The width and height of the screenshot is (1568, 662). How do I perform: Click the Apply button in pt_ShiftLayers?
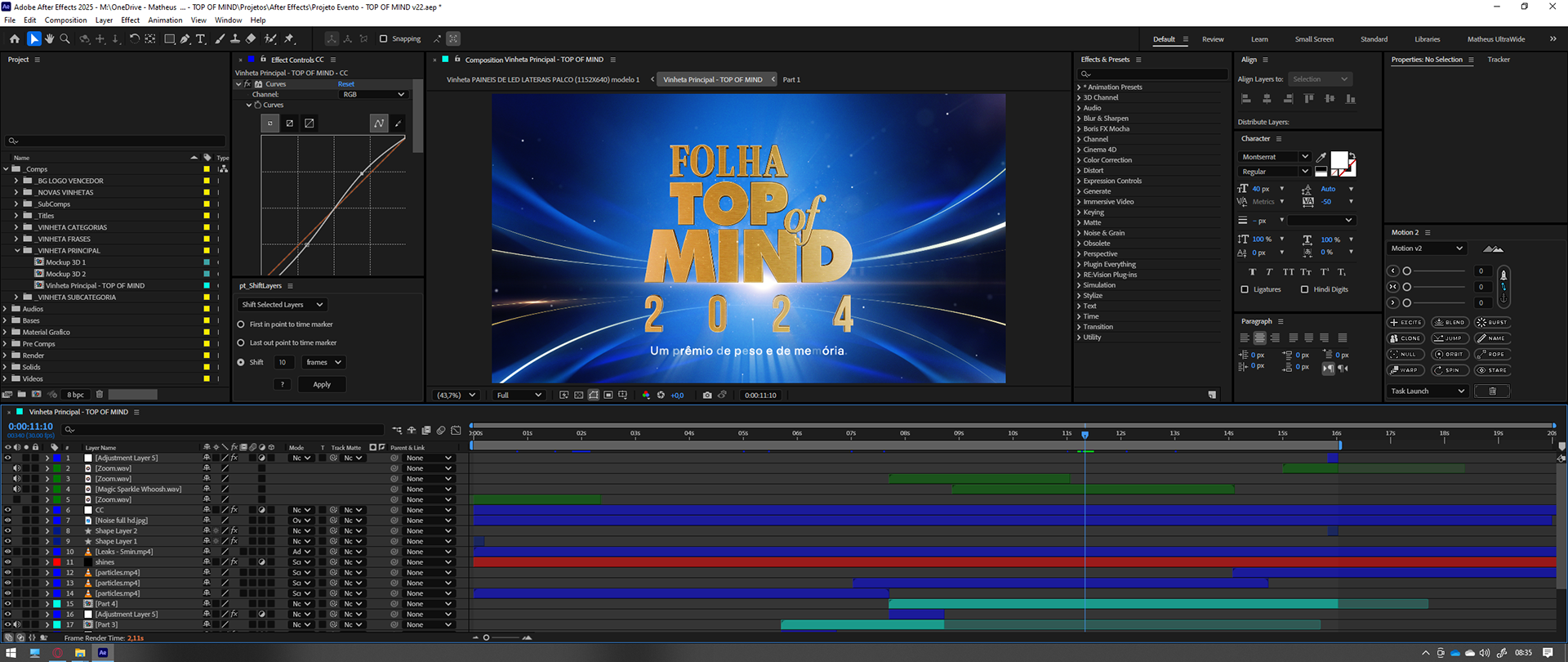[x=322, y=384]
